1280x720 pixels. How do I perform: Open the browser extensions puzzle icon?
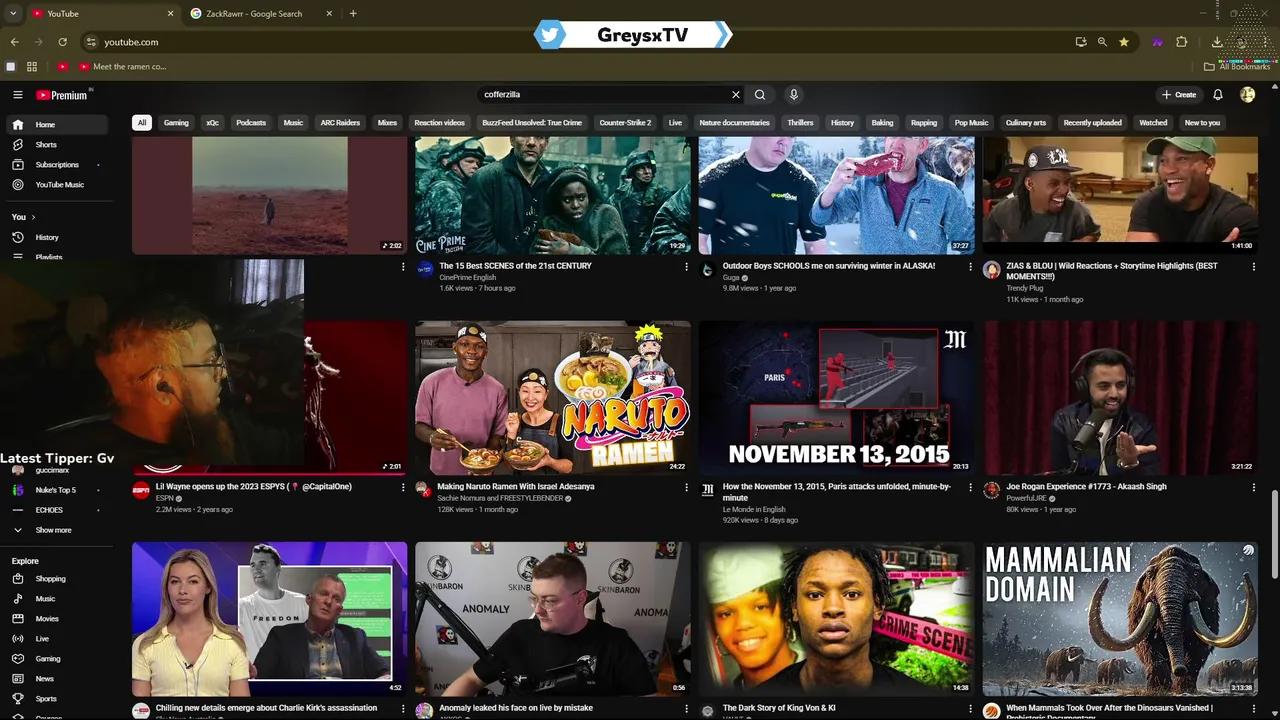(x=1182, y=42)
